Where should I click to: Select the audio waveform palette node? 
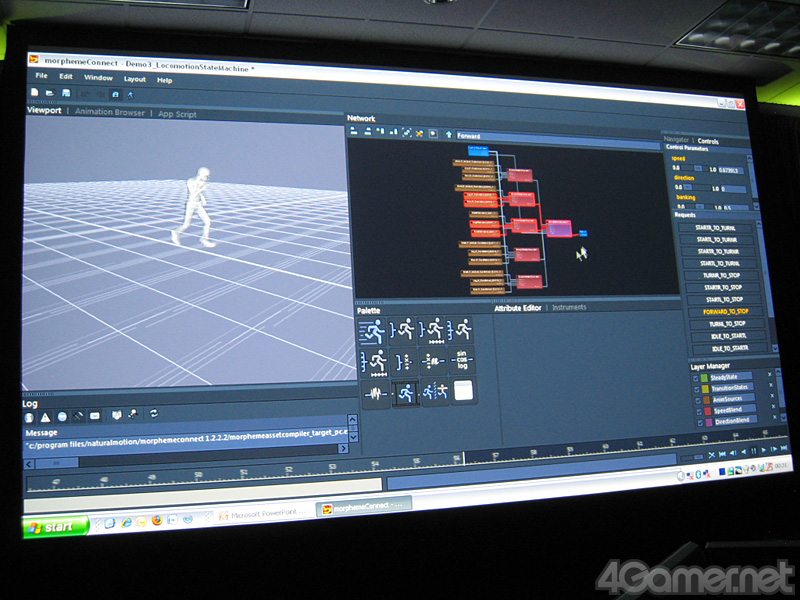click(x=376, y=393)
